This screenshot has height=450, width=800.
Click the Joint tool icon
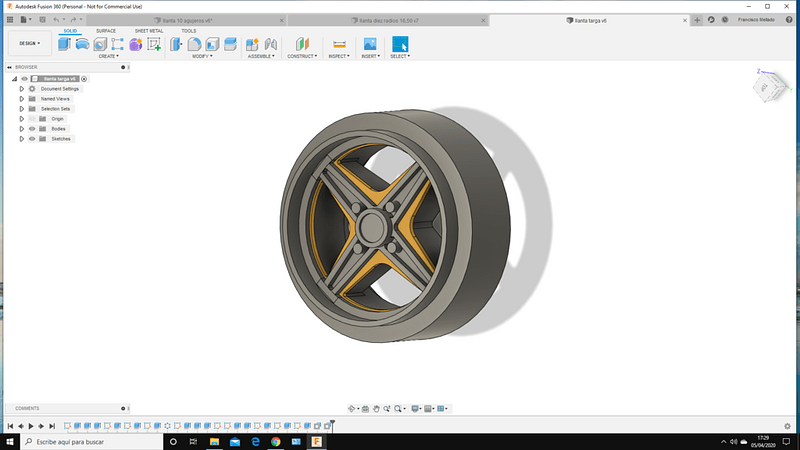coord(270,44)
